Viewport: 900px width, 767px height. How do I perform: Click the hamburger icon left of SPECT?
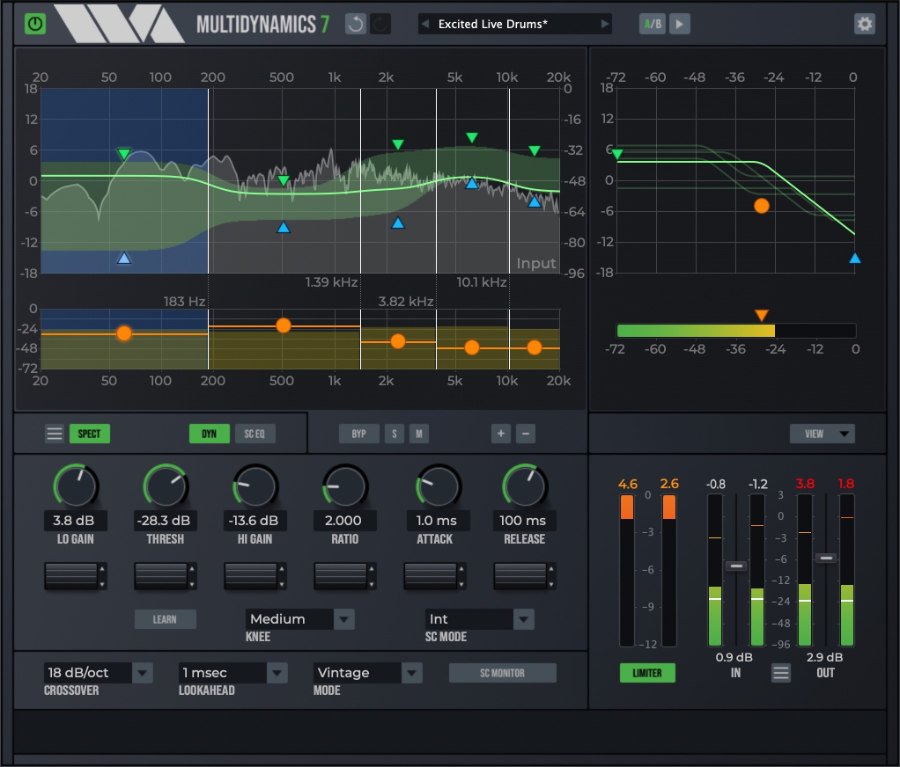[x=54, y=433]
